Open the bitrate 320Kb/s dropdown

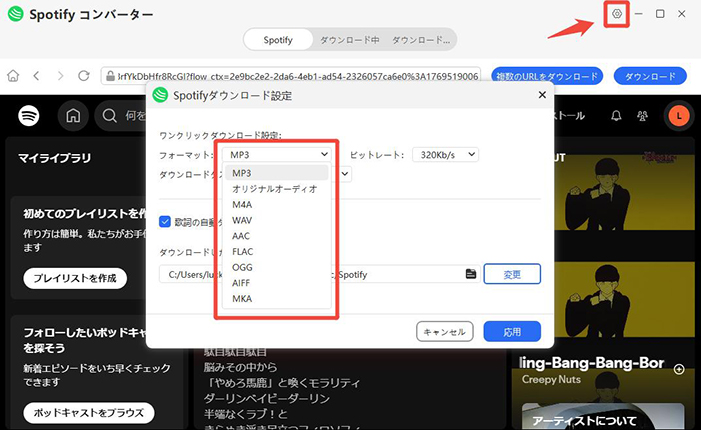tap(445, 155)
